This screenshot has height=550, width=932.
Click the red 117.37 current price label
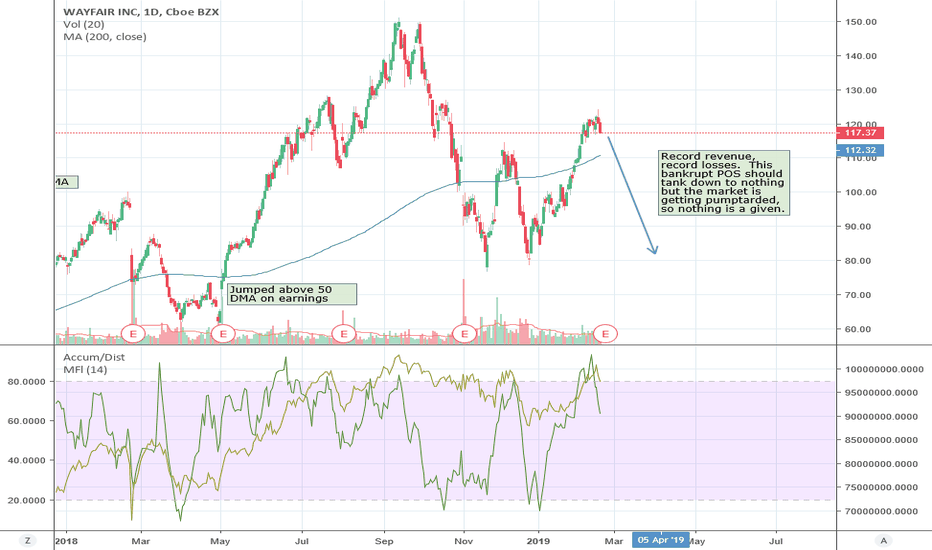pyautogui.click(x=859, y=133)
